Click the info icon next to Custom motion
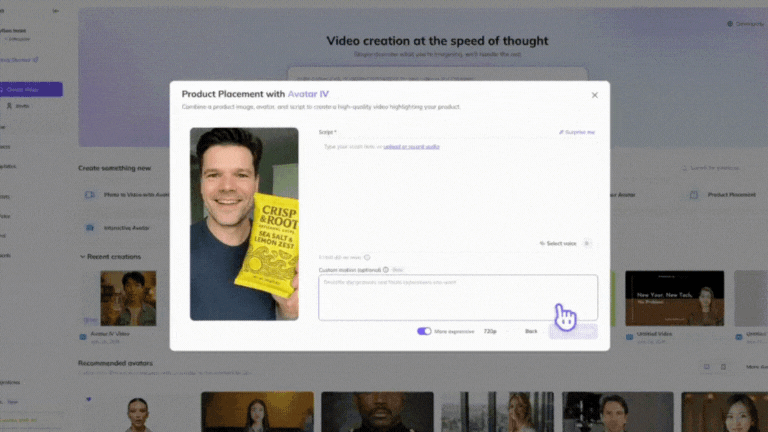This screenshot has height=432, width=768. point(385,269)
